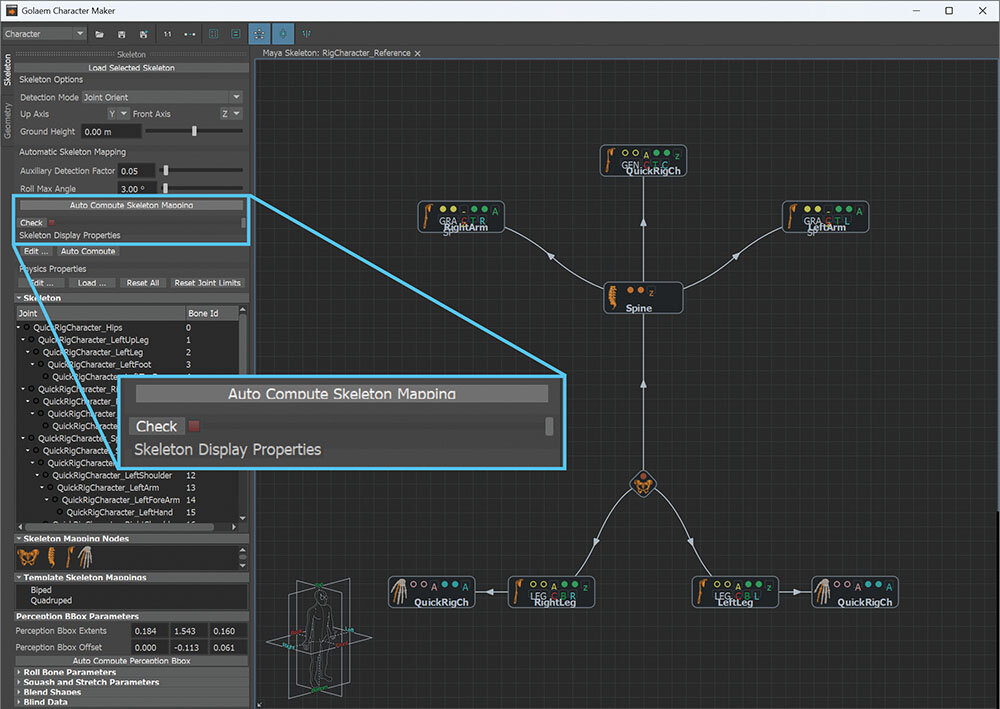Open the Front Axis Z dropdown
Screen dimensions: 1000x709
coord(231,113)
